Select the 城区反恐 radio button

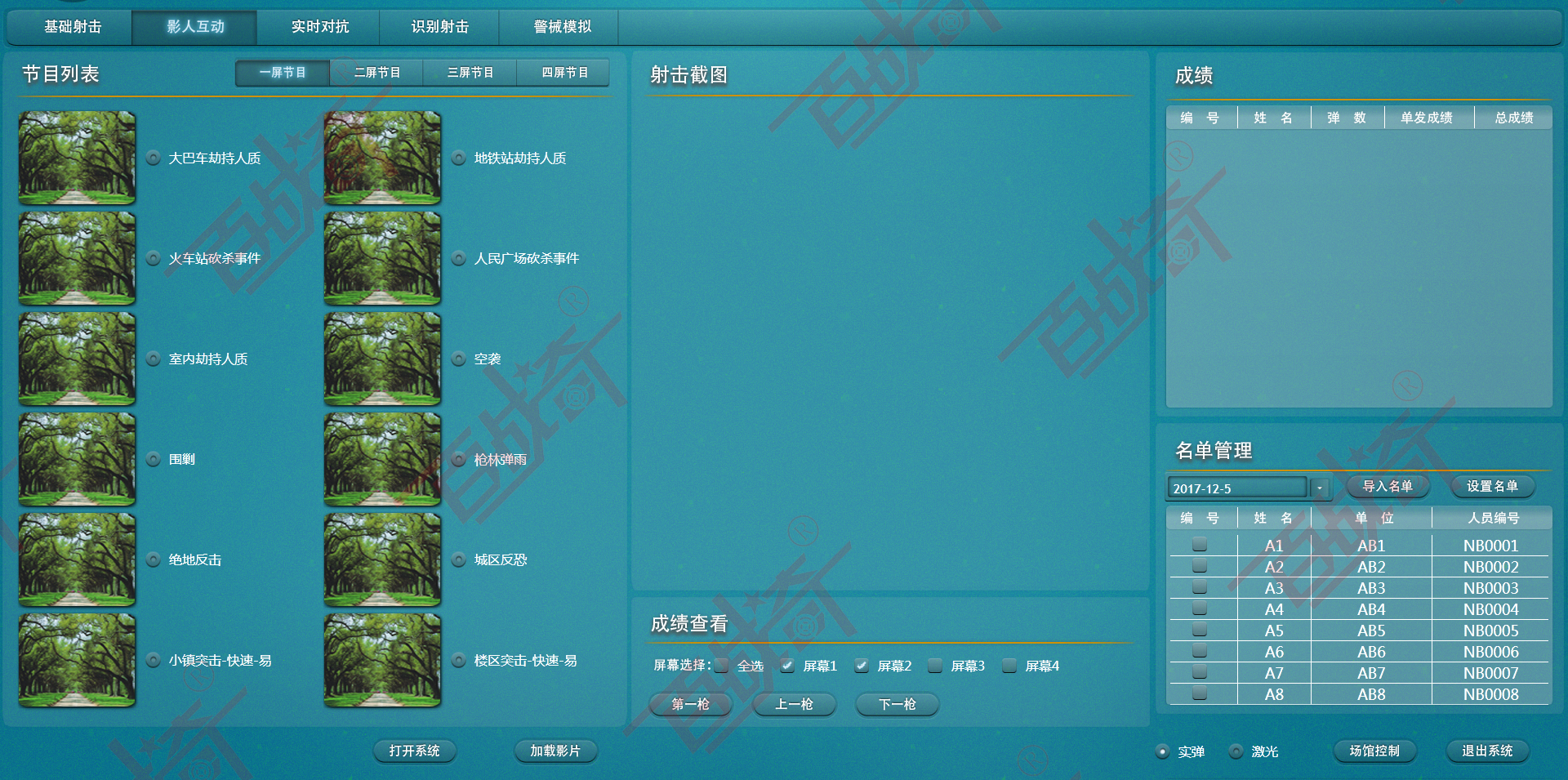tap(459, 559)
